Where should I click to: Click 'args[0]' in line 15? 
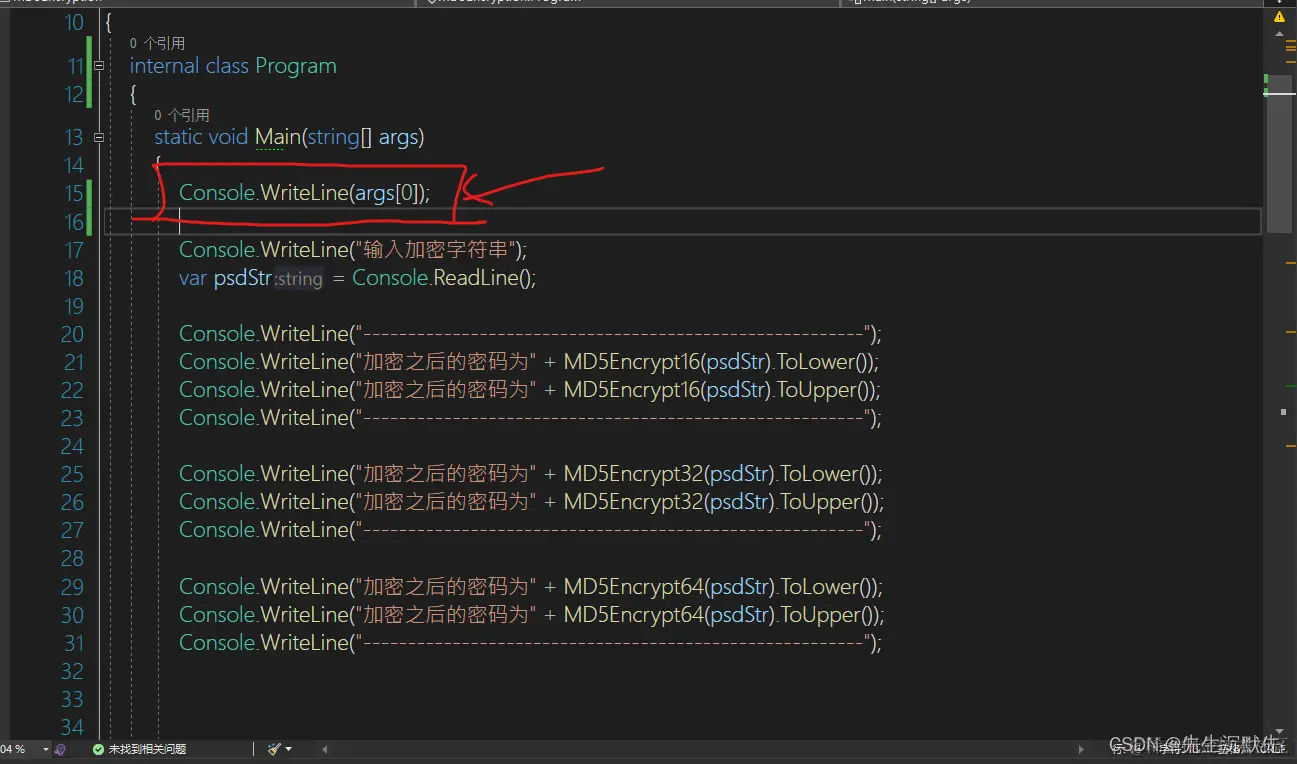385,193
